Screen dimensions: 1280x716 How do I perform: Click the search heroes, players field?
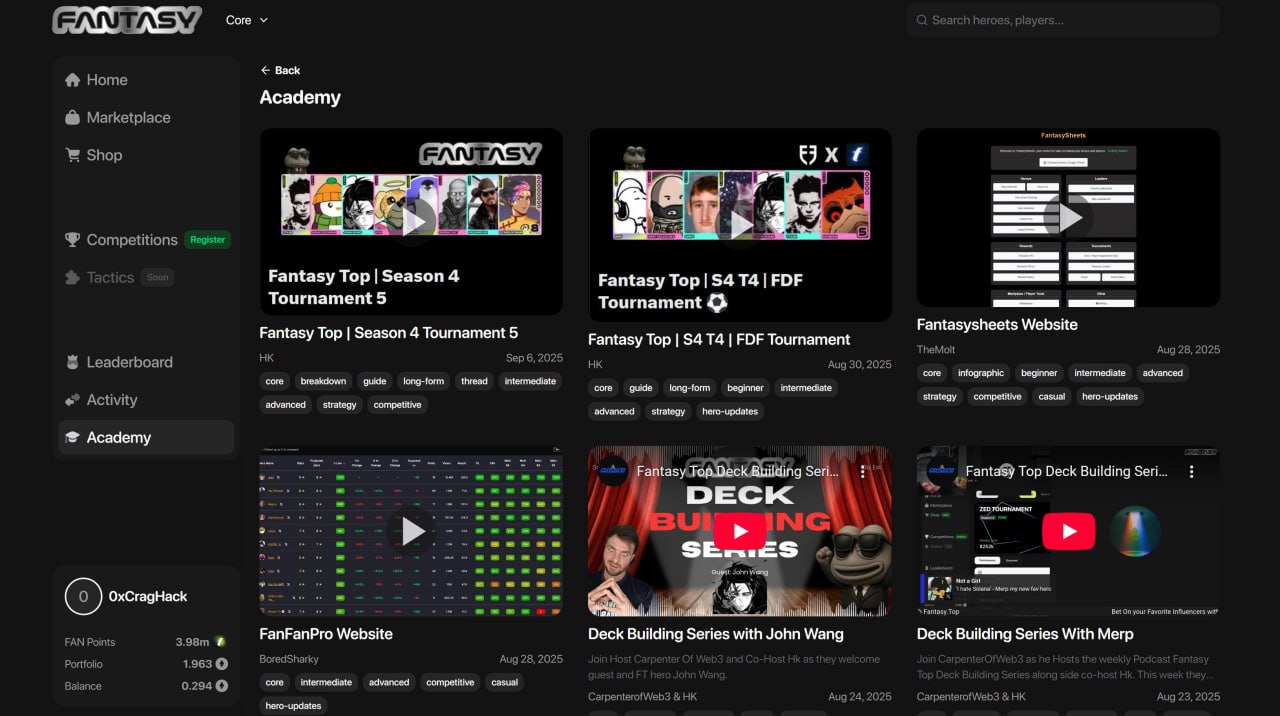point(1063,20)
